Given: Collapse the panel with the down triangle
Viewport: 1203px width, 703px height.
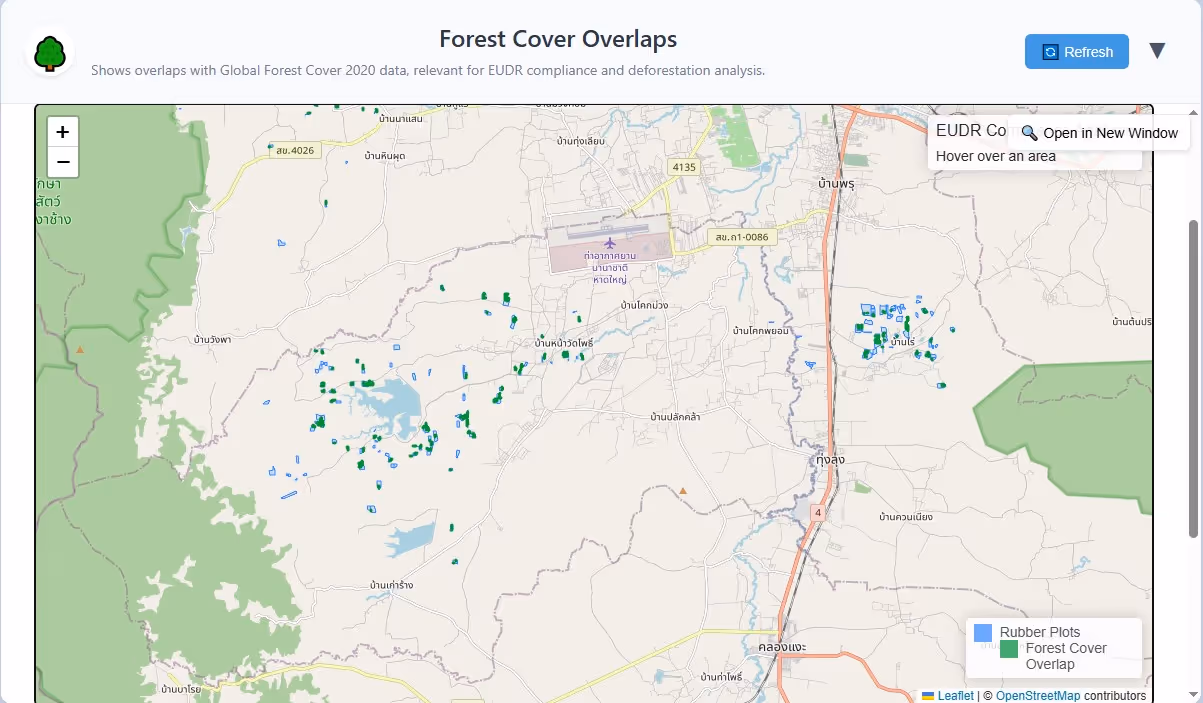Looking at the screenshot, I should pyautogui.click(x=1157, y=51).
